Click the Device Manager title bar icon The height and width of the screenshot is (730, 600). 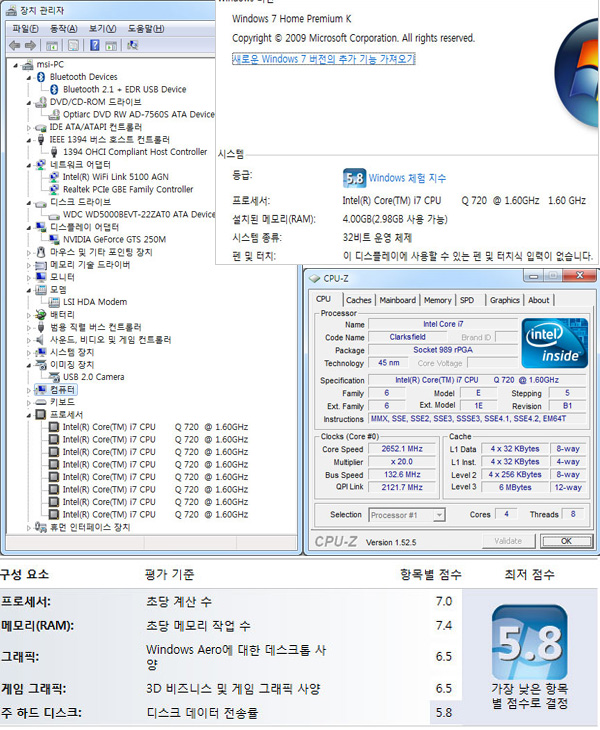tap(12, 10)
